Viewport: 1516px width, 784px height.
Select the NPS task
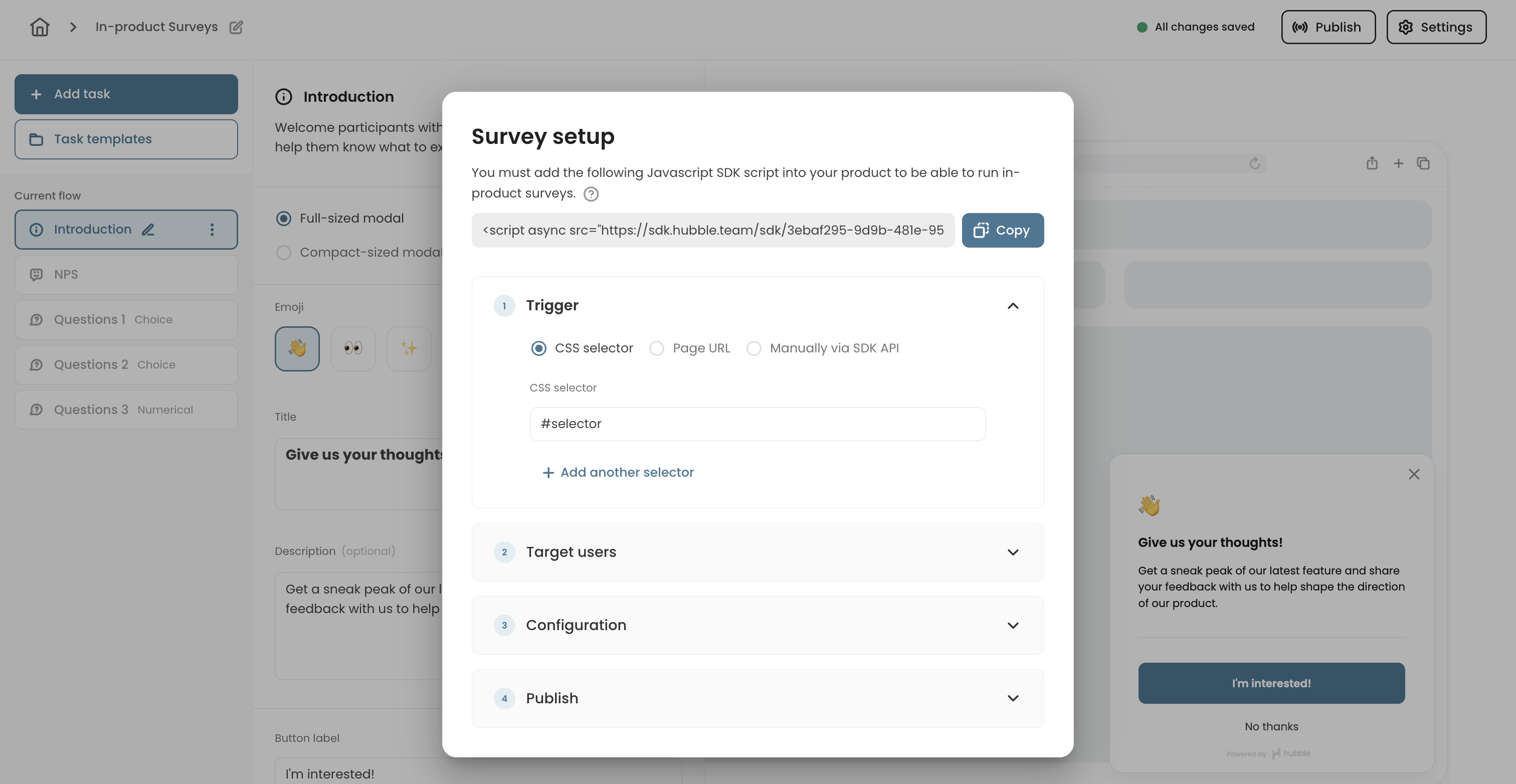(x=126, y=274)
